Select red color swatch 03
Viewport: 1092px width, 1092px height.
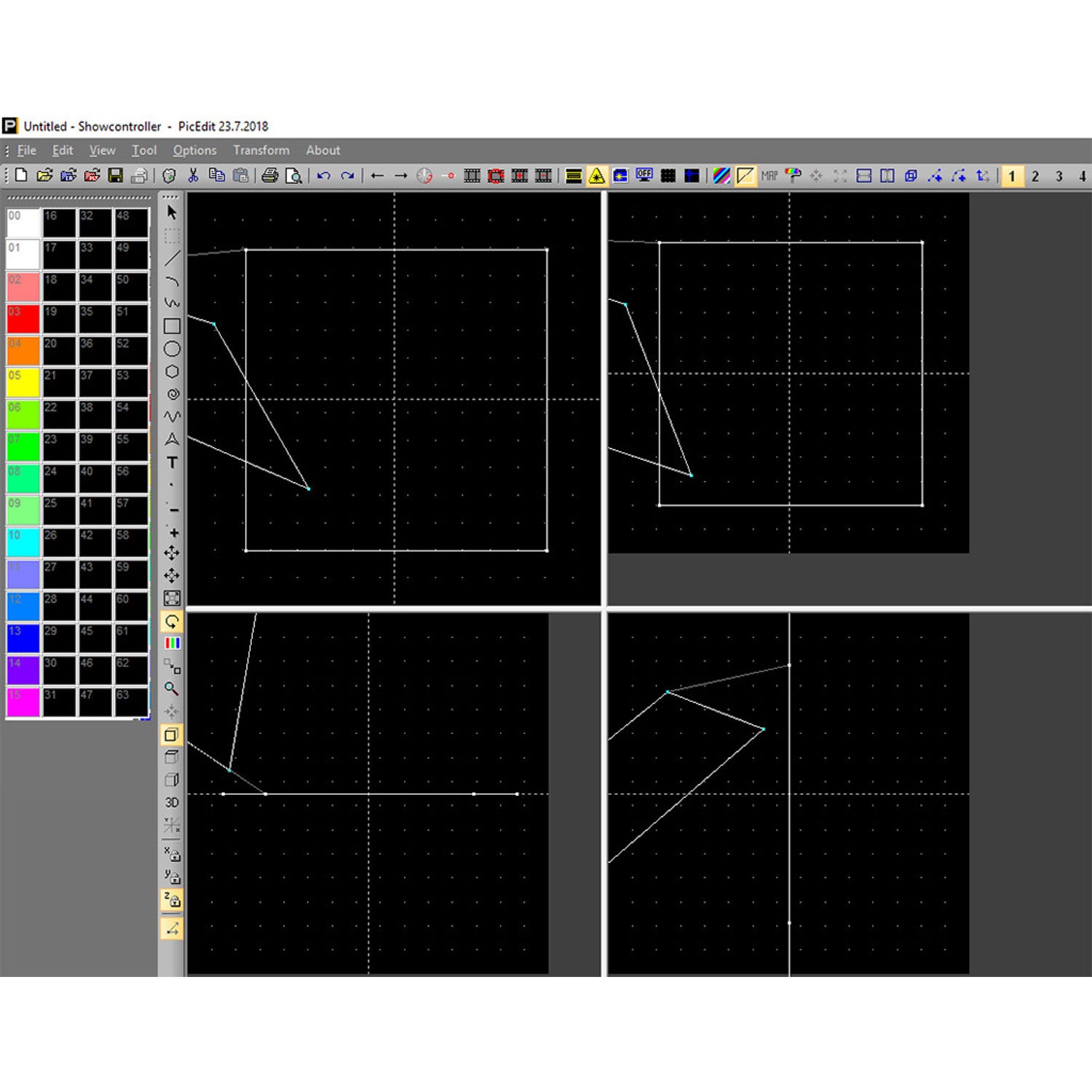click(x=23, y=319)
